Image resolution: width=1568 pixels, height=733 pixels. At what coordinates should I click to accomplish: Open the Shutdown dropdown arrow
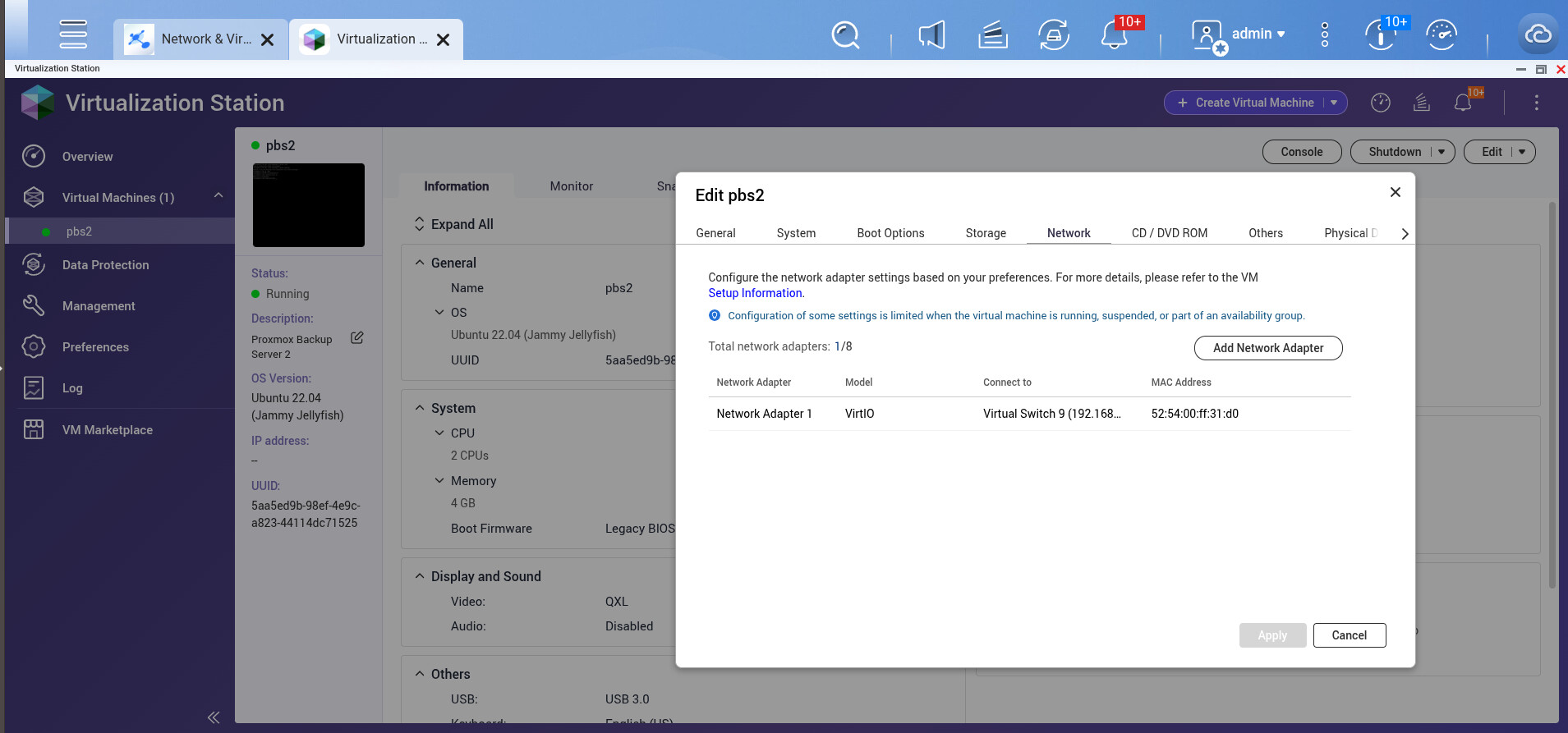(x=1442, y=152)
